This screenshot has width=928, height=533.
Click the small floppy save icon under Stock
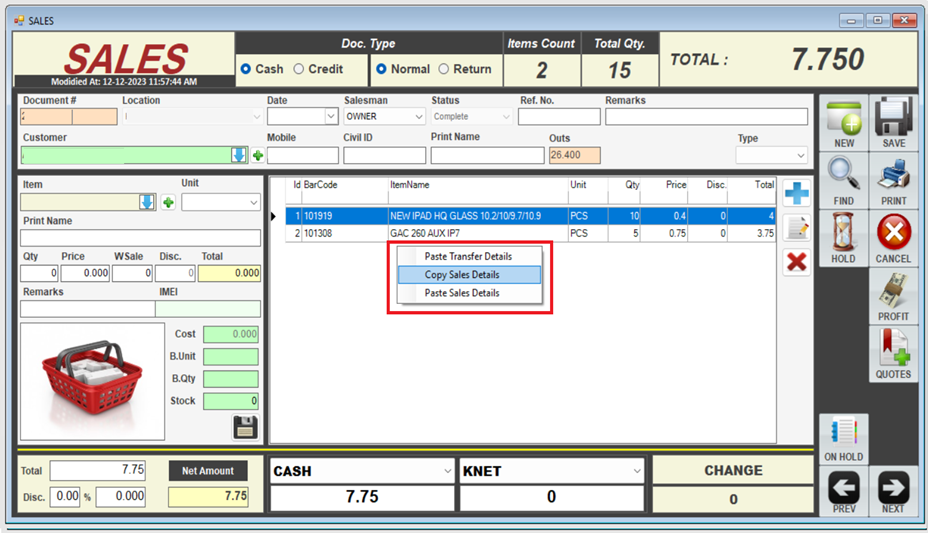[245, 427]
